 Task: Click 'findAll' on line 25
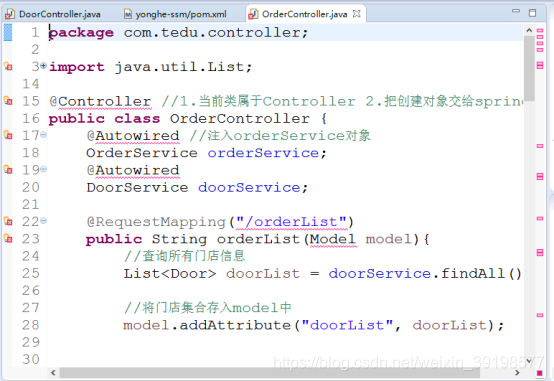[473, 274]
